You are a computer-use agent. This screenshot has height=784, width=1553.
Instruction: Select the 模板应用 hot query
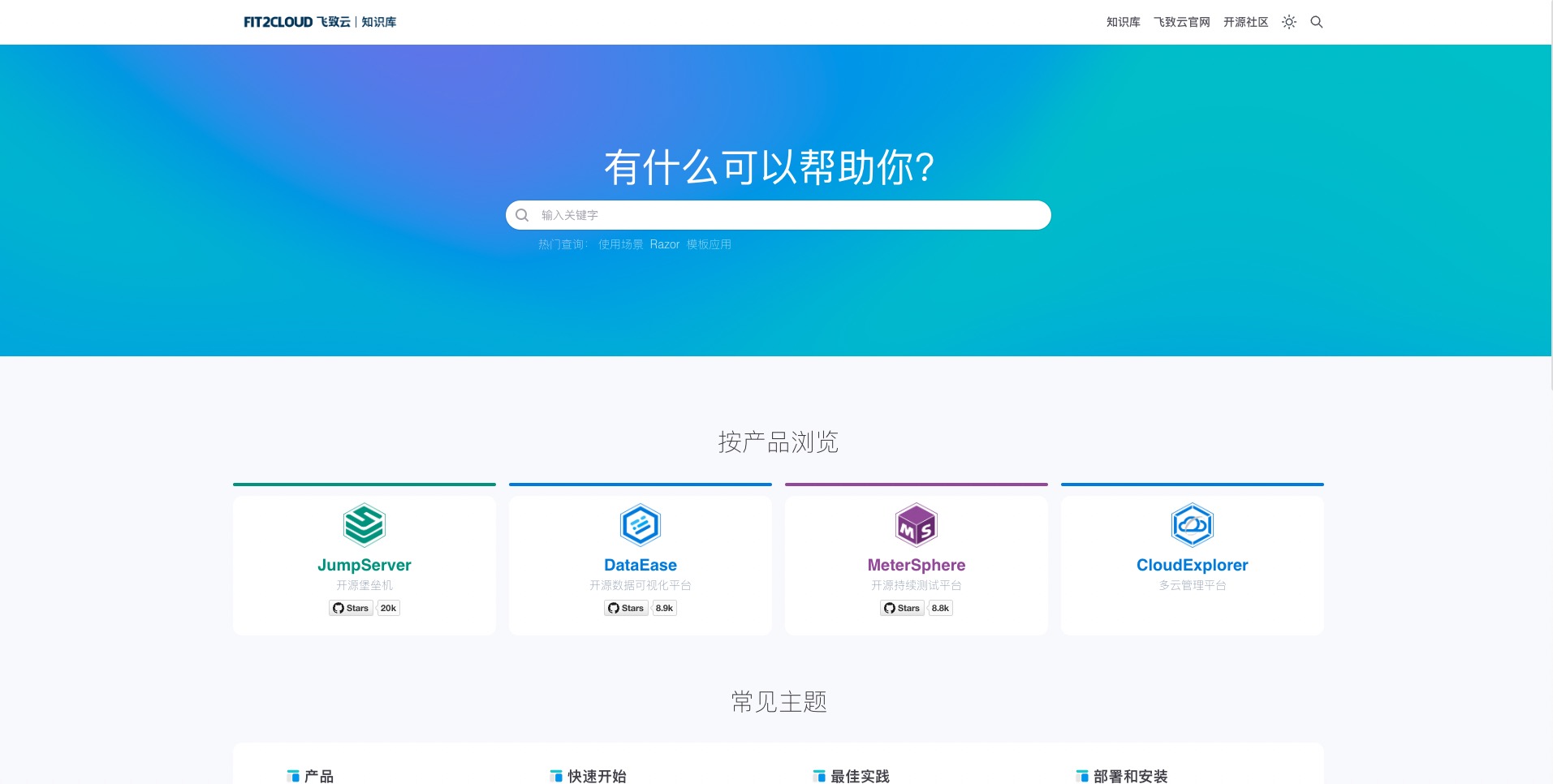click(709, 244)
